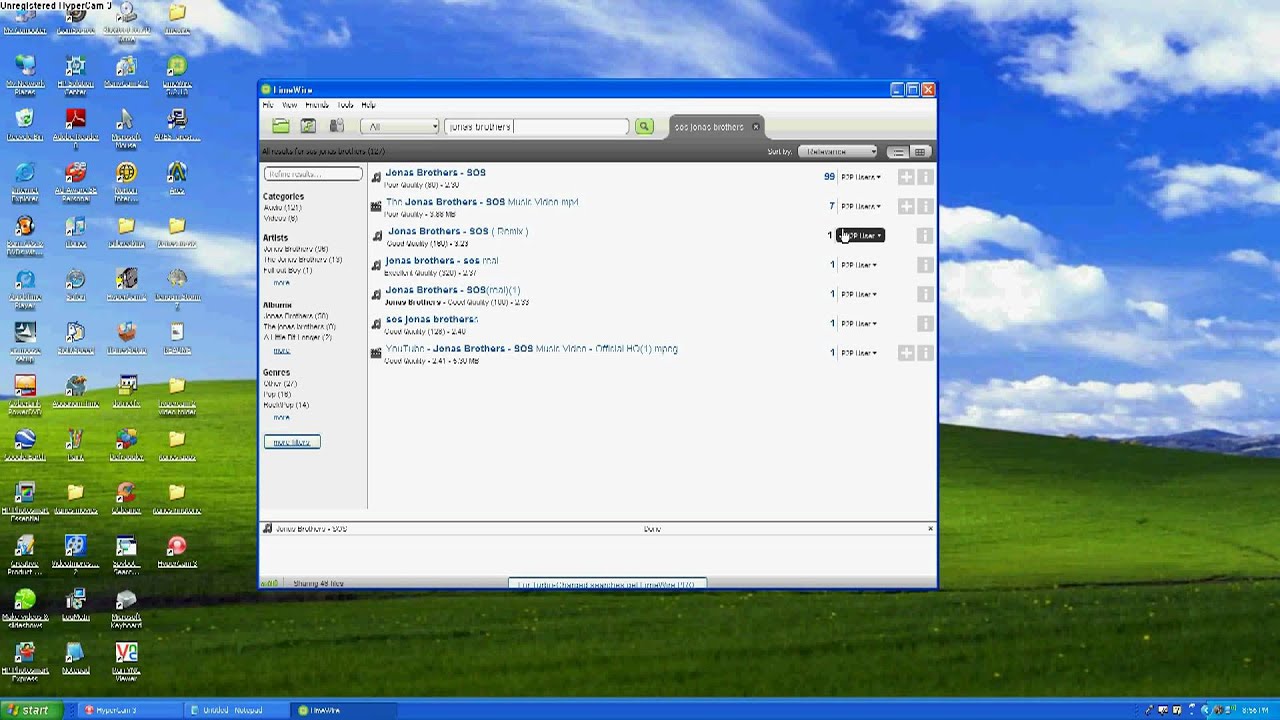The height and width of the screenshot is (720, 1280).
Task: Show info for 'jonas brothers - sos real'
Action: click(x=925, y=265)
